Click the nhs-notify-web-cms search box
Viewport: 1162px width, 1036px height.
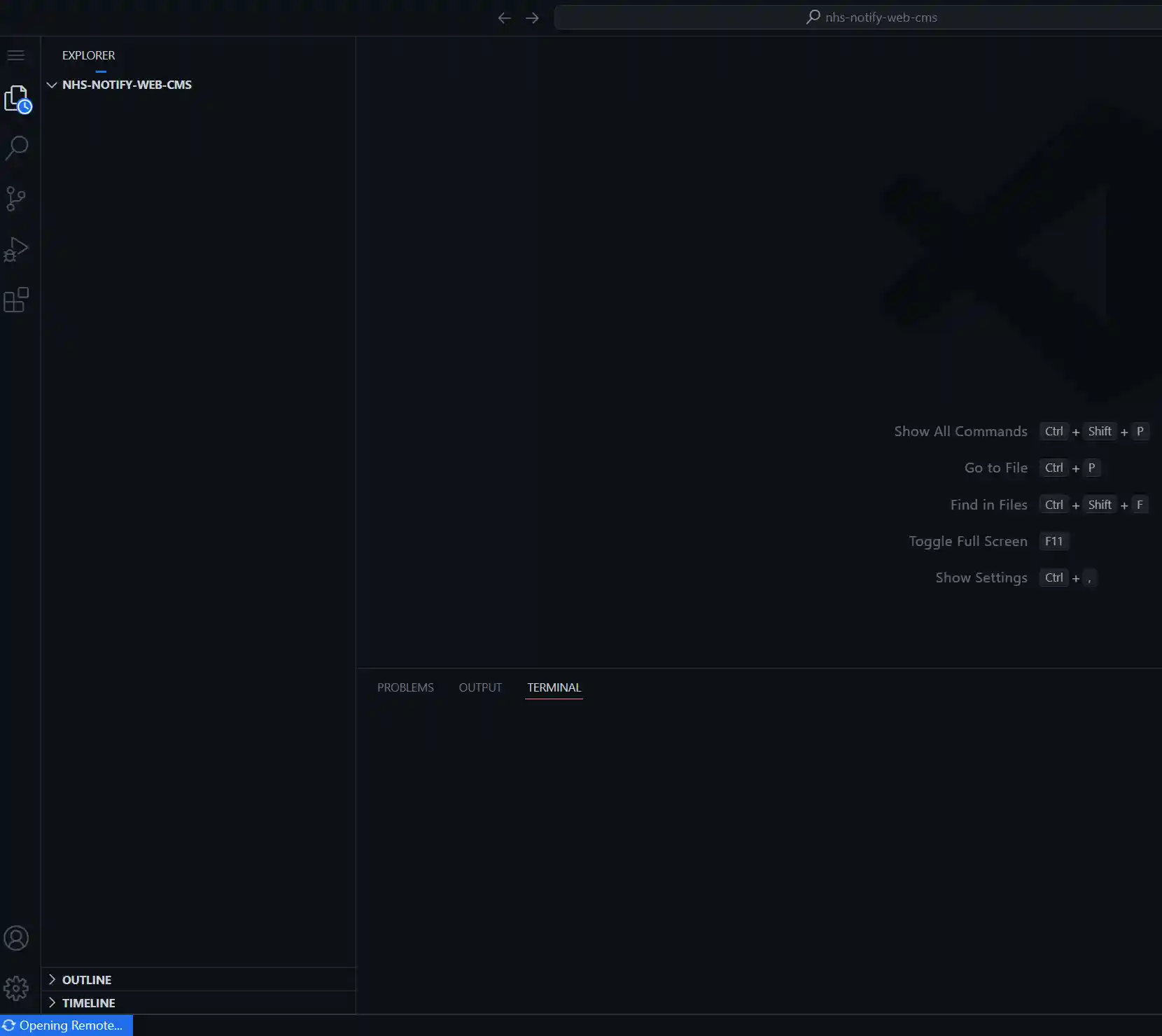[x=858, y=17]
